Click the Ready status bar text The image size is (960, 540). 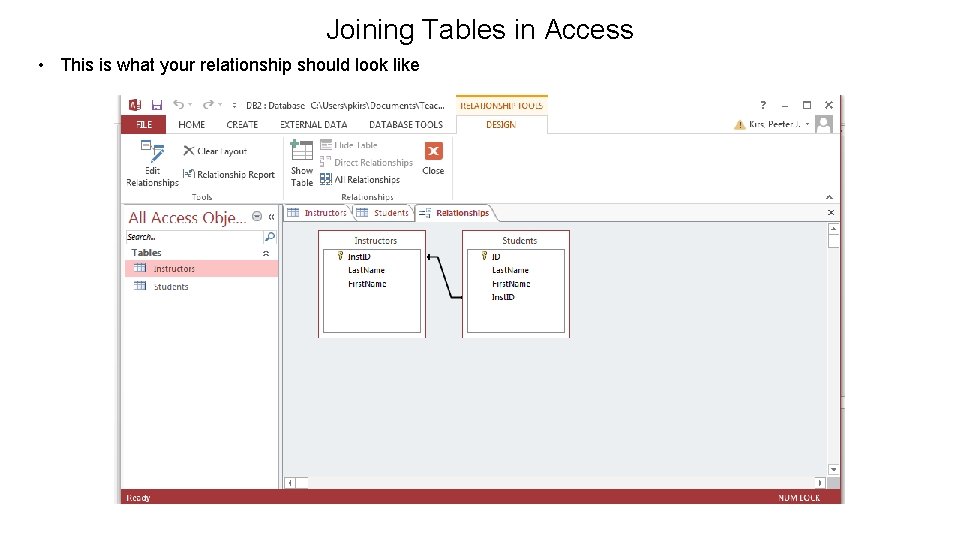click(x=138, y=498)
